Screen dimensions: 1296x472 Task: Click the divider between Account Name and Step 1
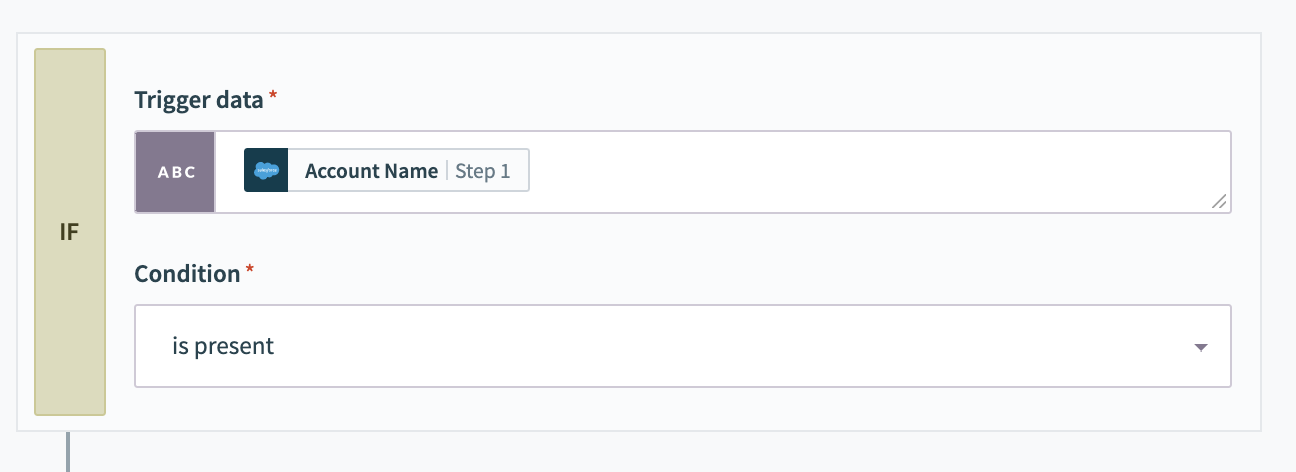447,171
